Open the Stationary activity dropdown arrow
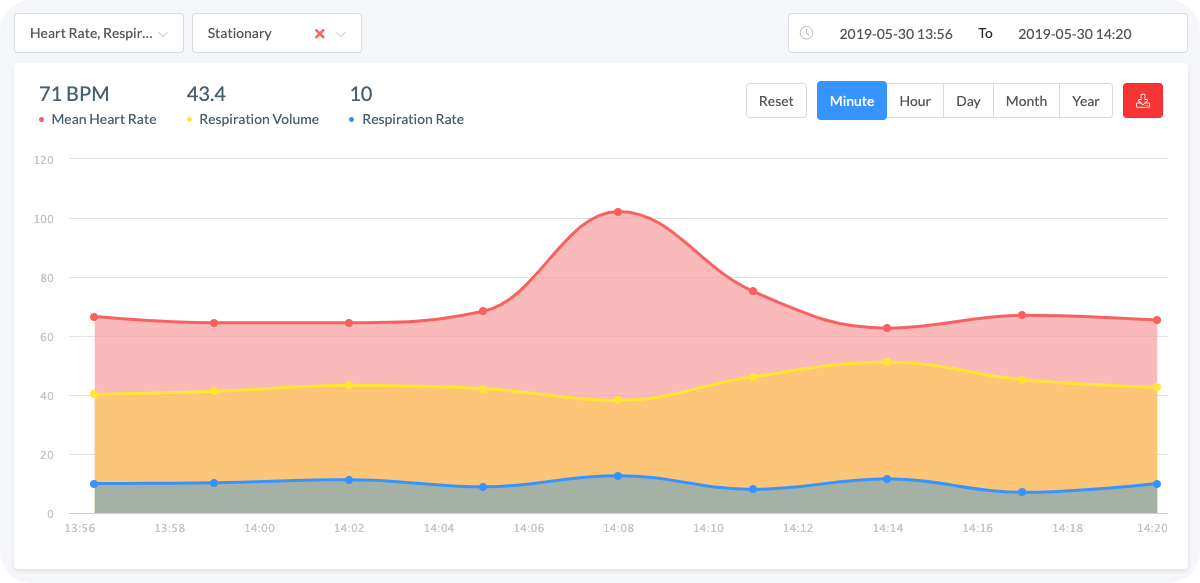This screenshot has width=1200, height=583. coord(341,34)
